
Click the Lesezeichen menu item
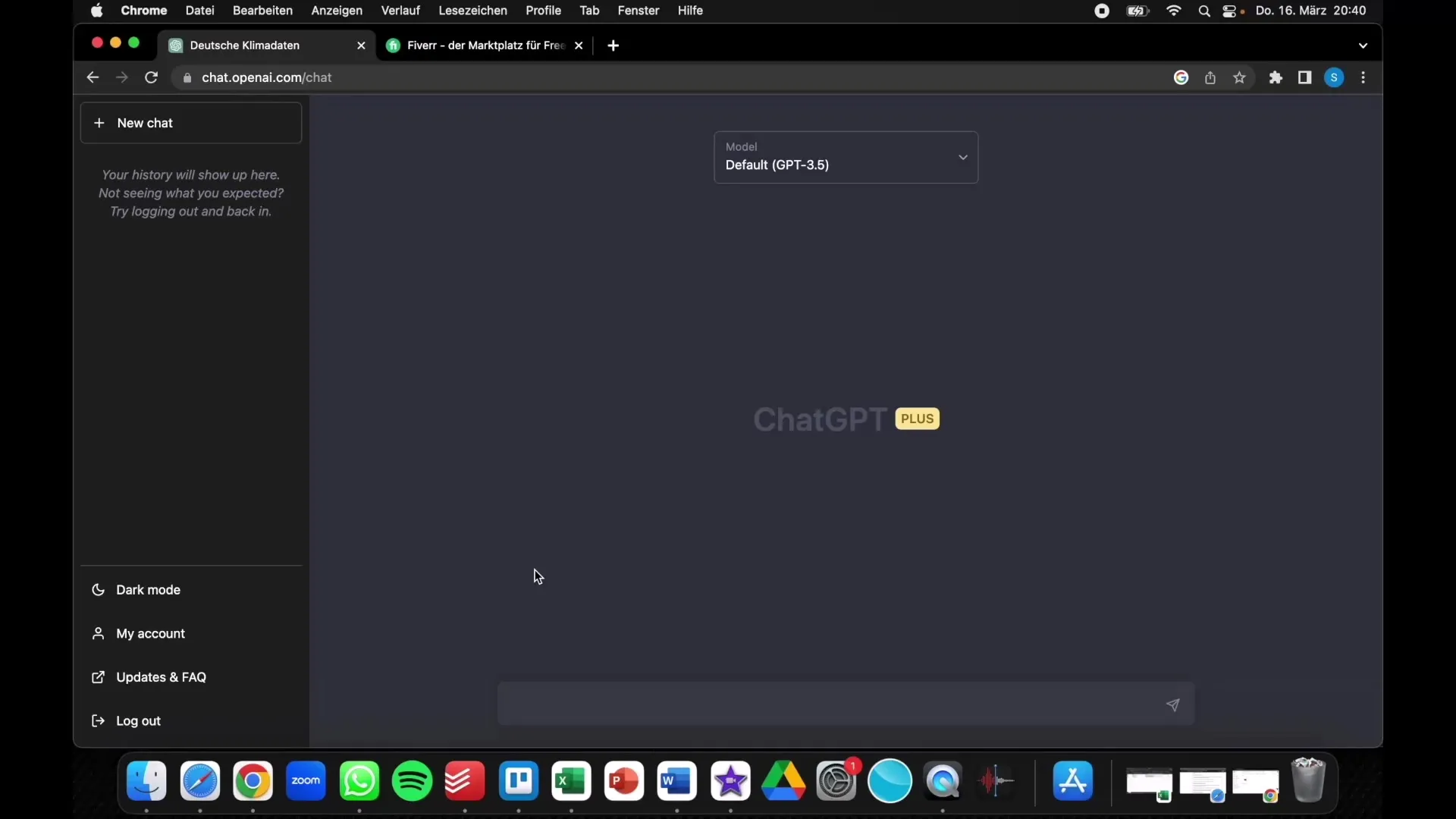[472, 10]
